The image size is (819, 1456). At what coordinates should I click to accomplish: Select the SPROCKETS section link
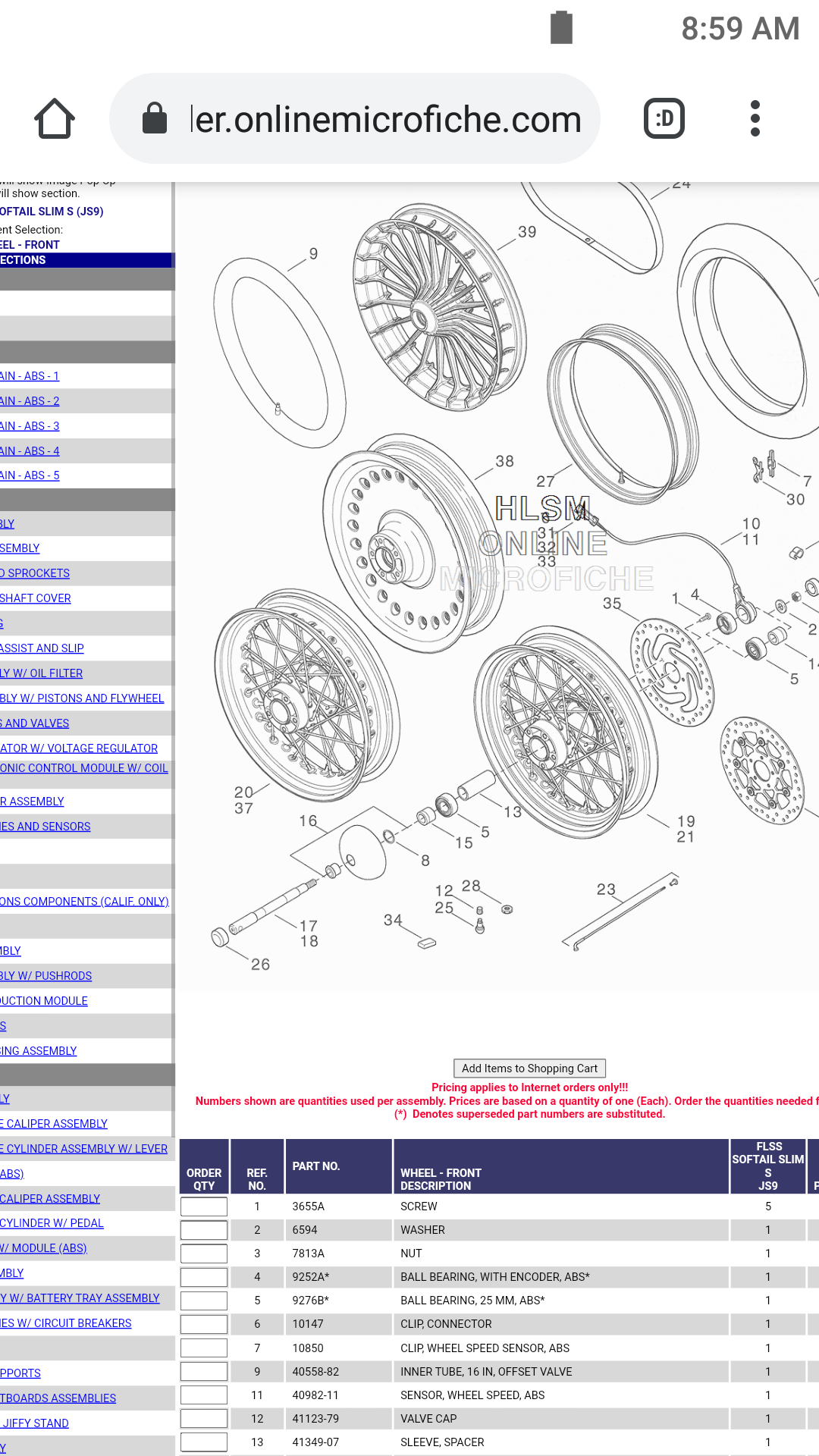coord(35,573)
